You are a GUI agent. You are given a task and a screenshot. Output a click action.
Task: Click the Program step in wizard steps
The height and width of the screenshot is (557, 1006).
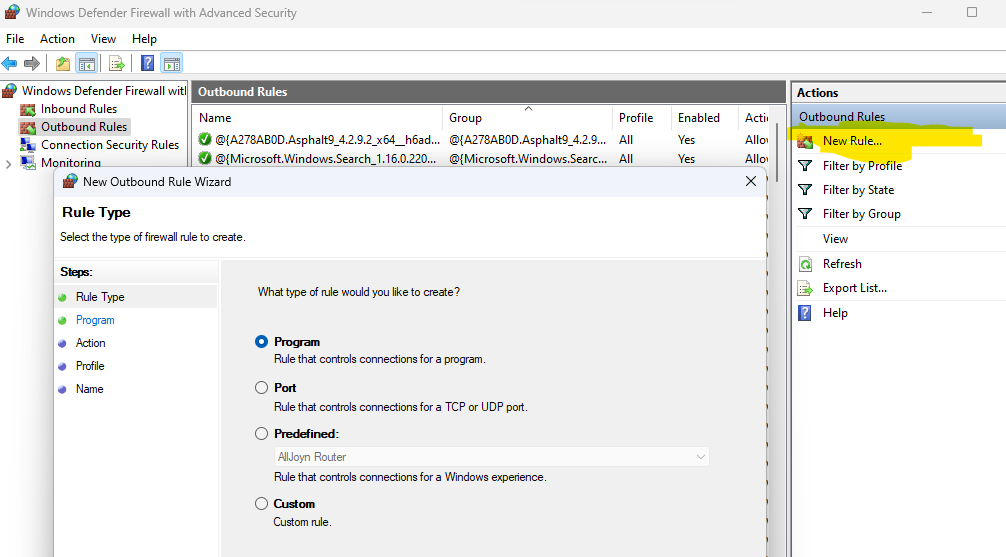click(95, 320)
